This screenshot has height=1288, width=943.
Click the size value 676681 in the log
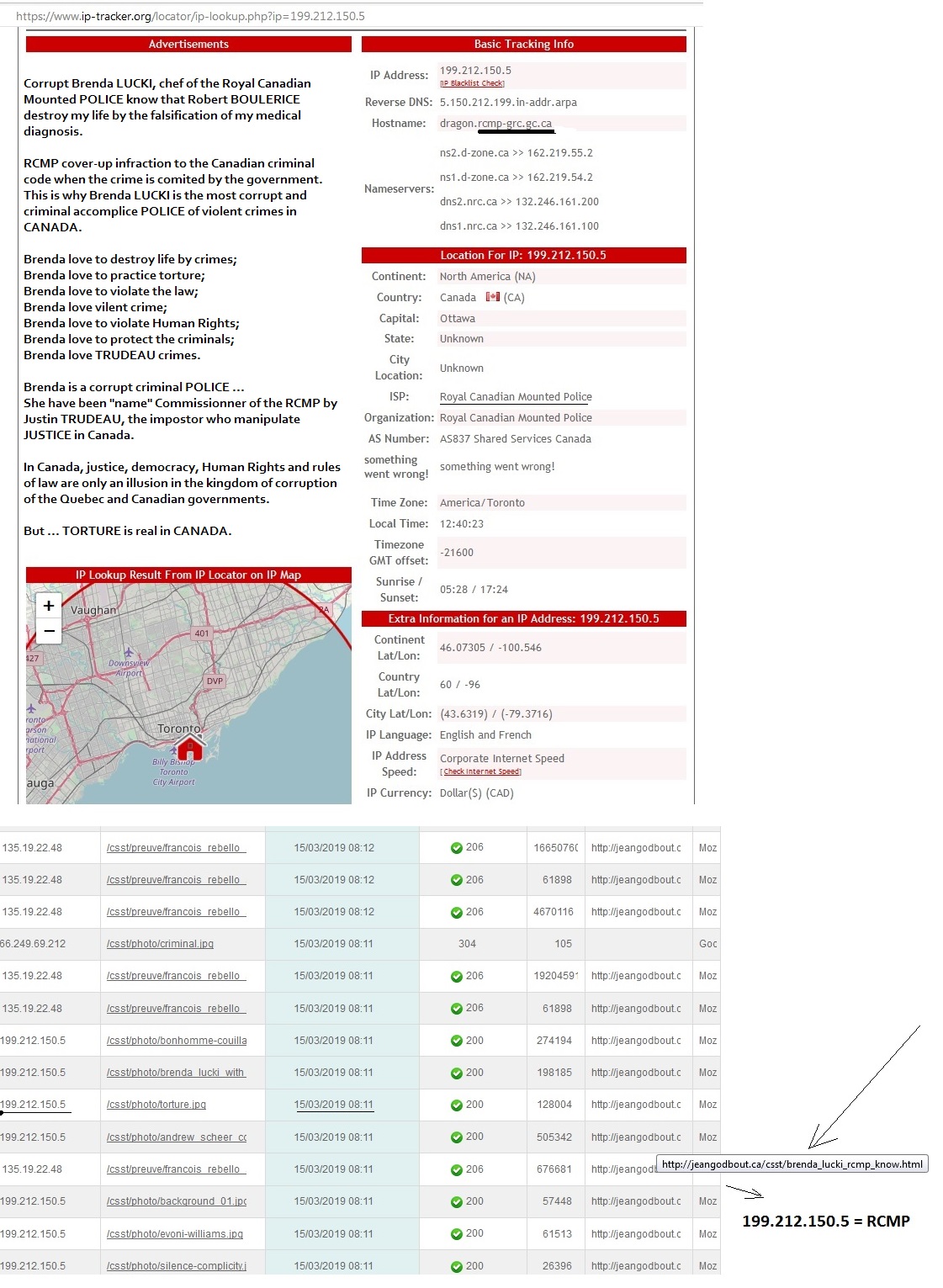554,1169
